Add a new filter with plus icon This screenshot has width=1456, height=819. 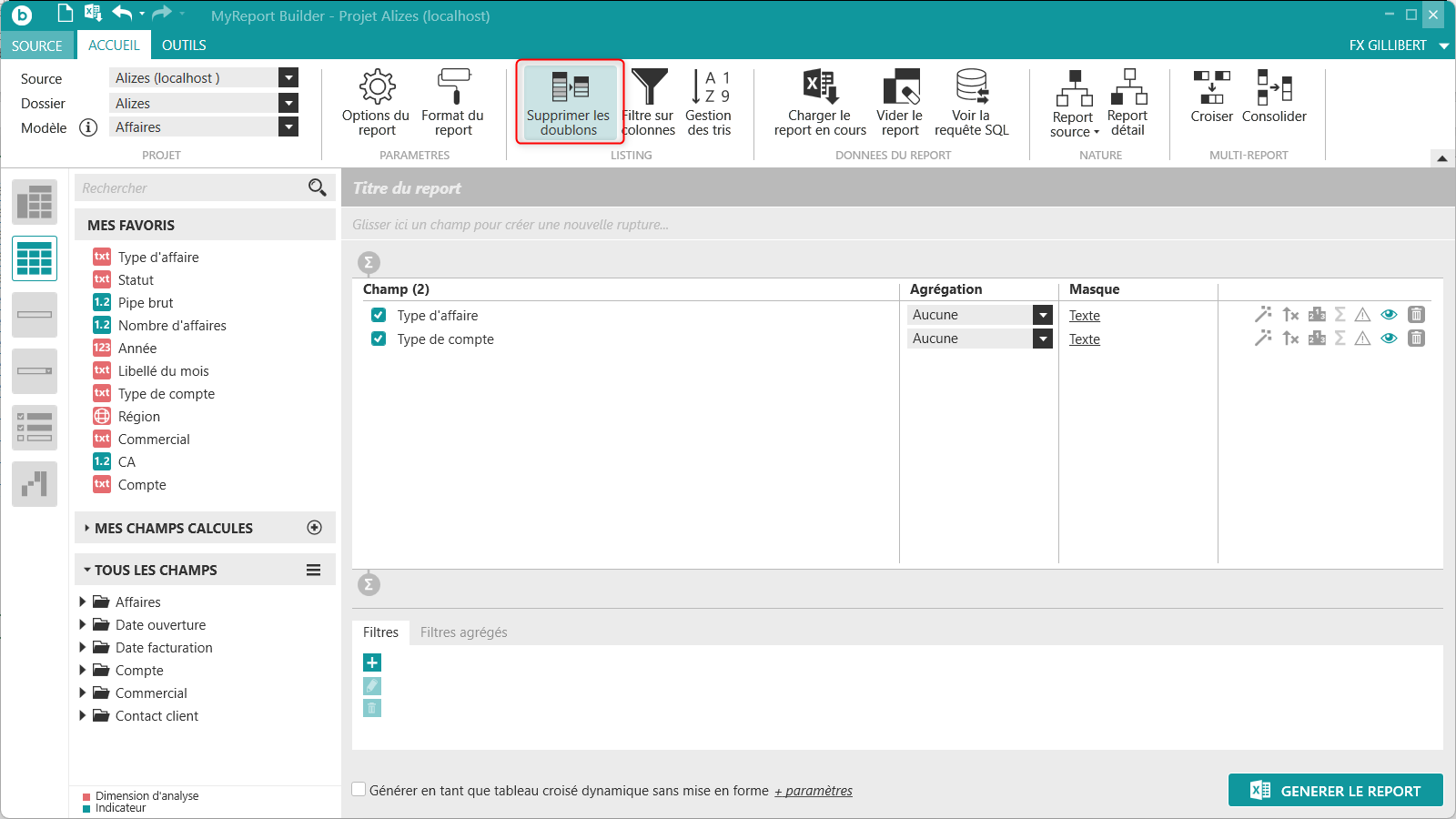point(372,662)
